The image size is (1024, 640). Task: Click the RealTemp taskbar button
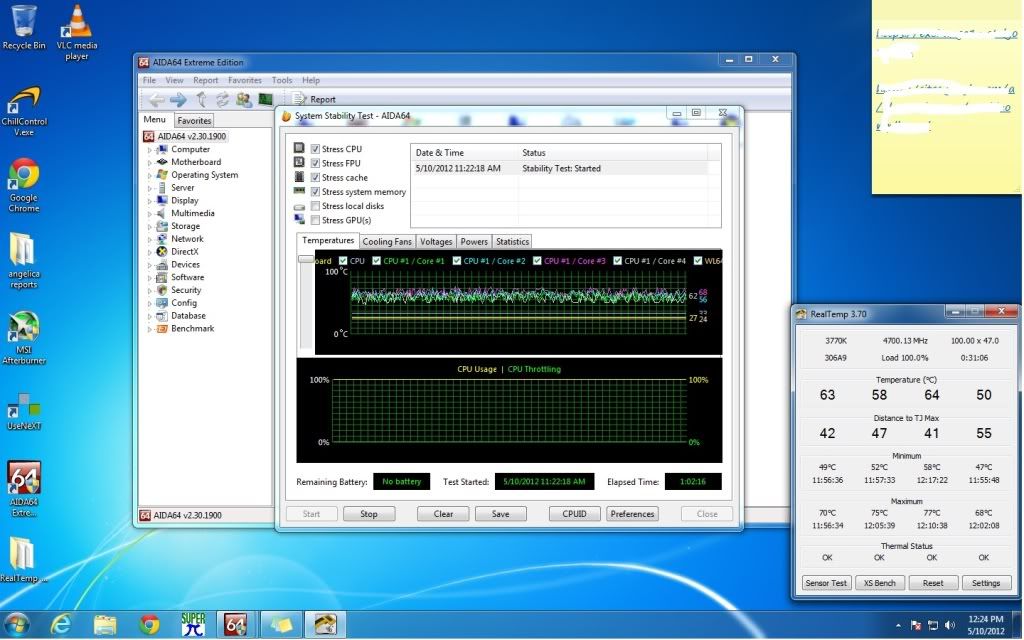pos(325,625)
